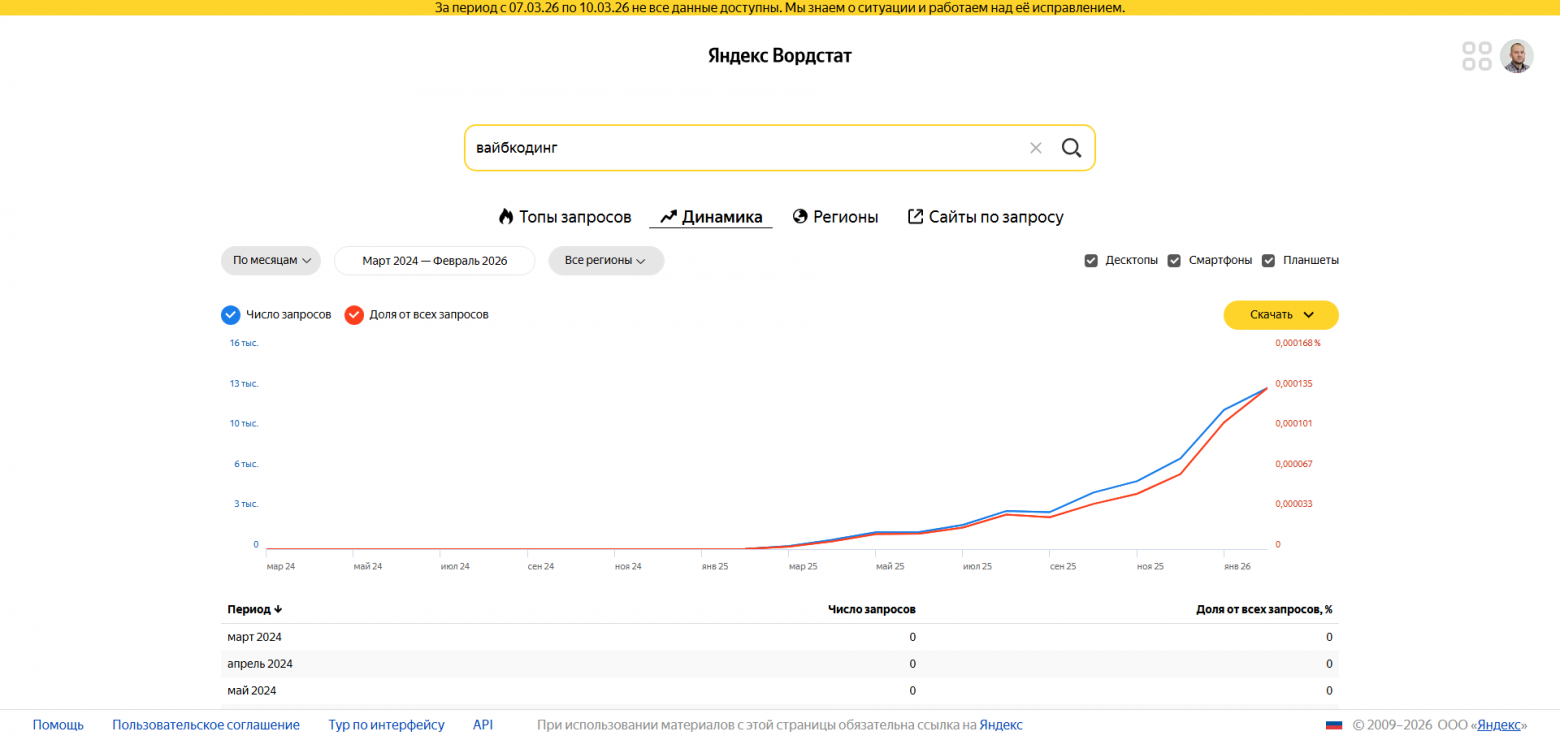Open the Помощь footer link

coord(58,725)
